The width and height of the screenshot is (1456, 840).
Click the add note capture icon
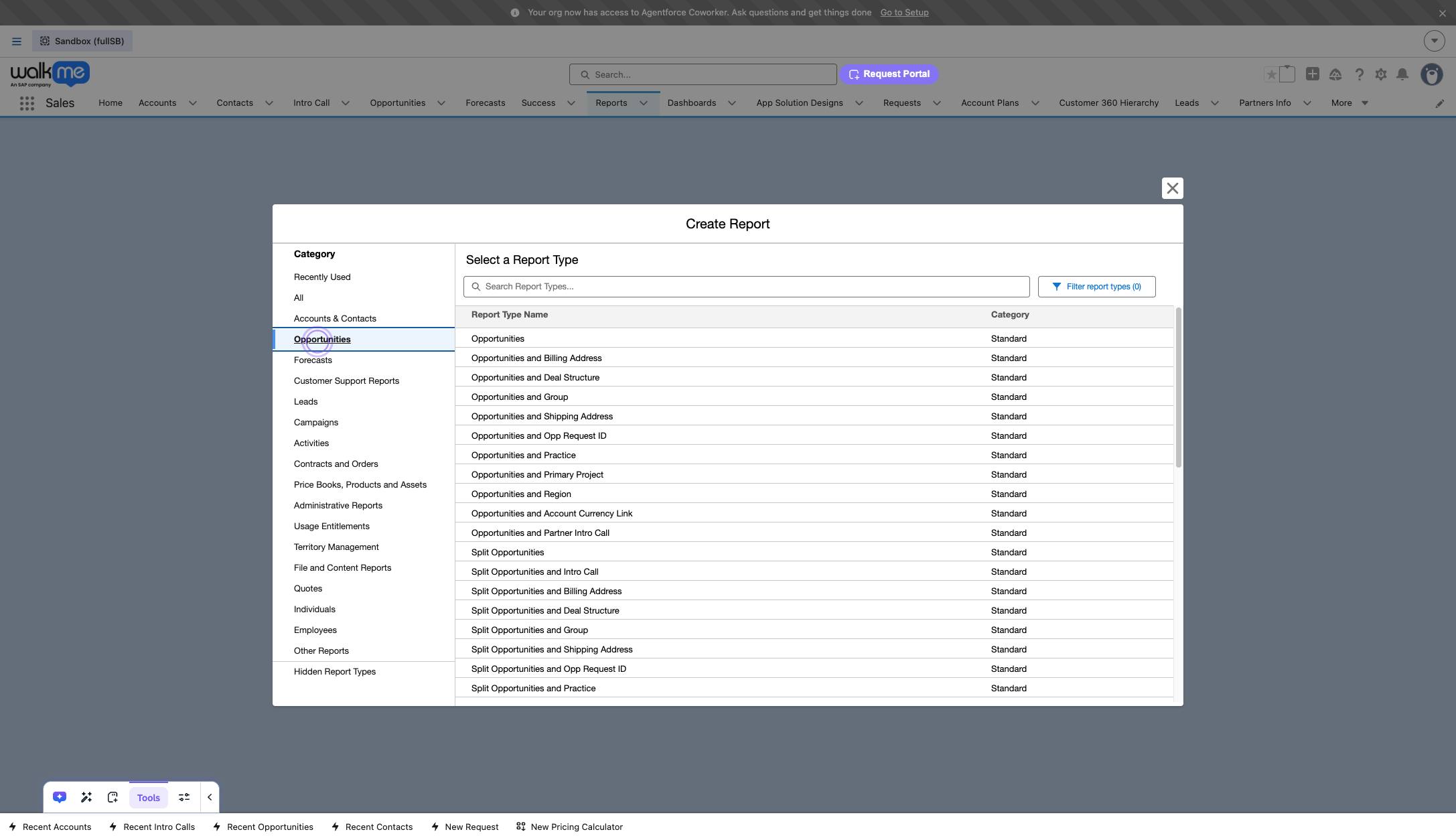coord(113,797)
